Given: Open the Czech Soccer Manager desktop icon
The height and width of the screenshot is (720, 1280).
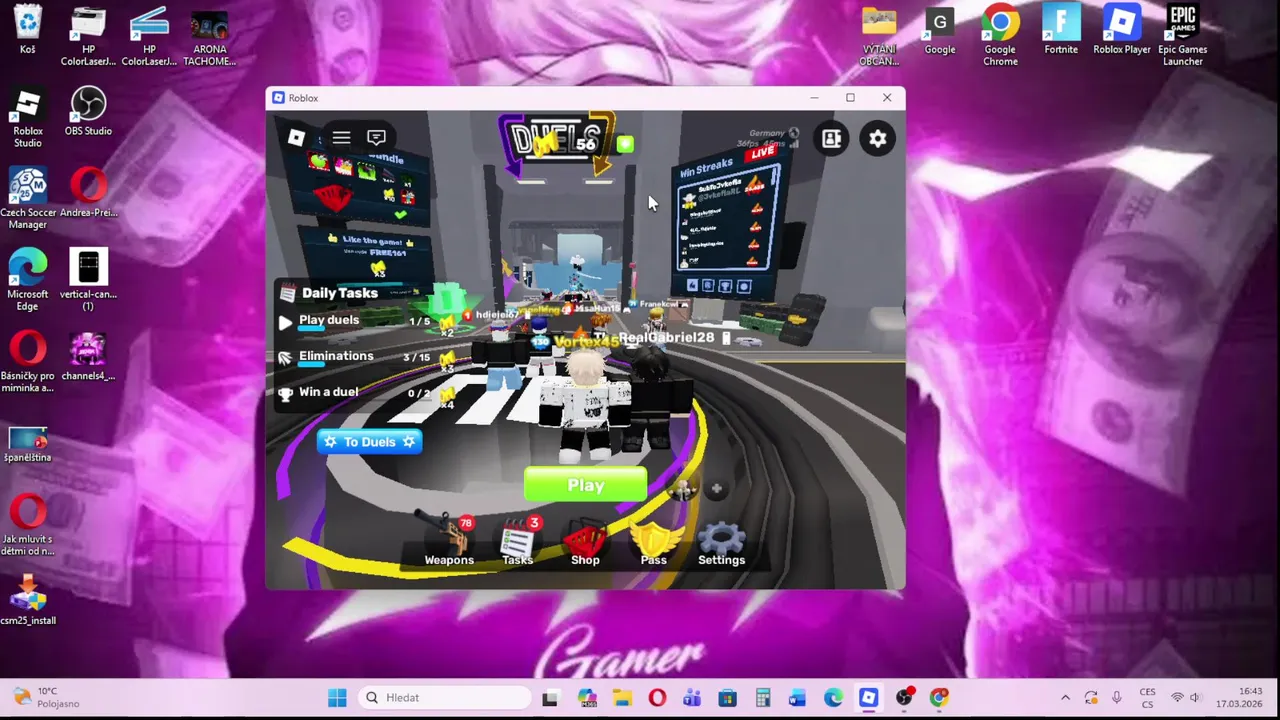Looking at the screenshot, I should coord(28,200).
